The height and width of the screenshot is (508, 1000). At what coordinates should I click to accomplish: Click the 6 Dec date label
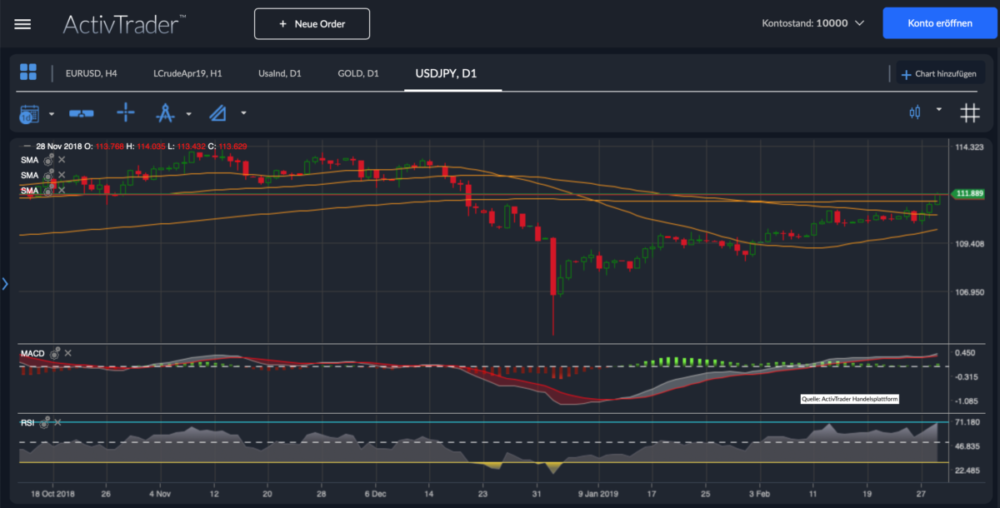375,493
